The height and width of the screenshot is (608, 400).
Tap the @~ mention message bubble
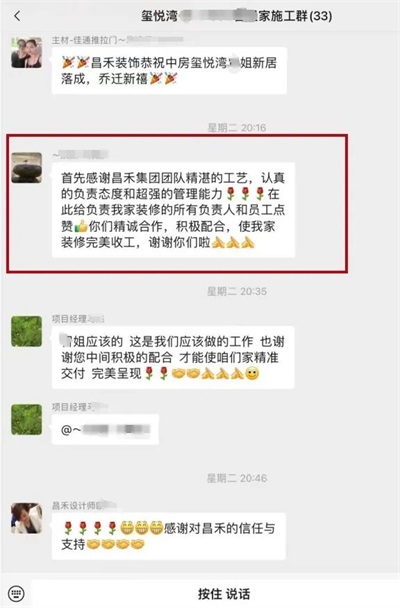point(105,429)
